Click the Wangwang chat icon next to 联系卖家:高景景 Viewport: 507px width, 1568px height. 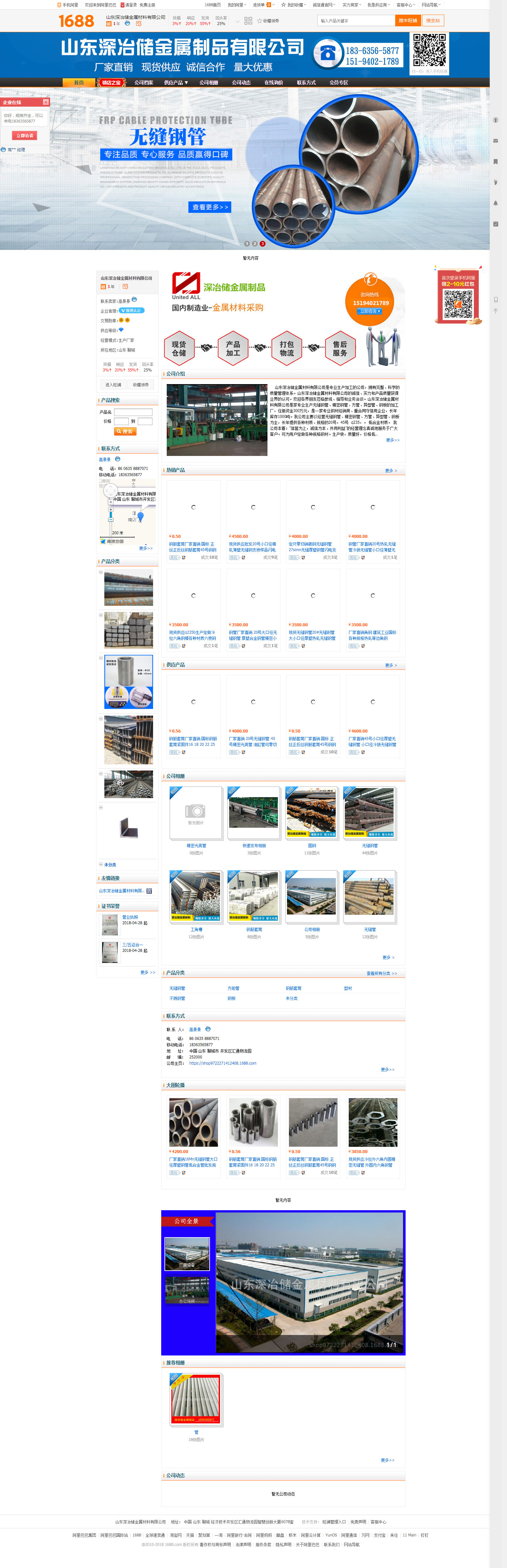(x=135, y=300)
